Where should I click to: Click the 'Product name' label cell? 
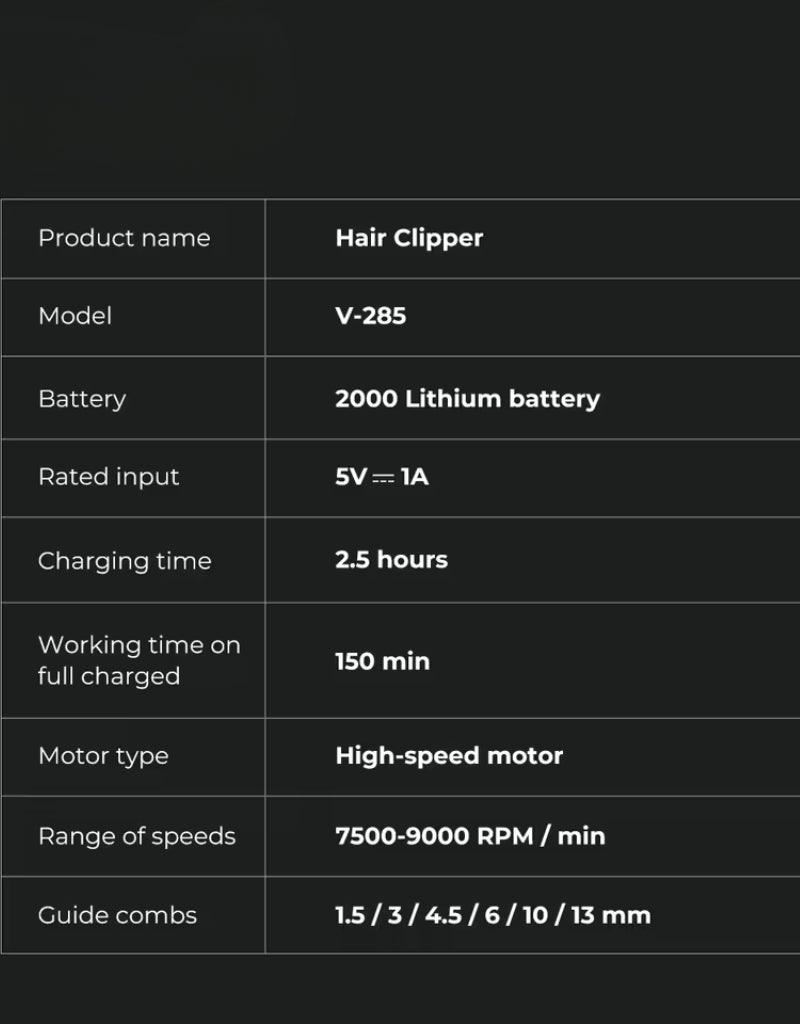(124, 238)
